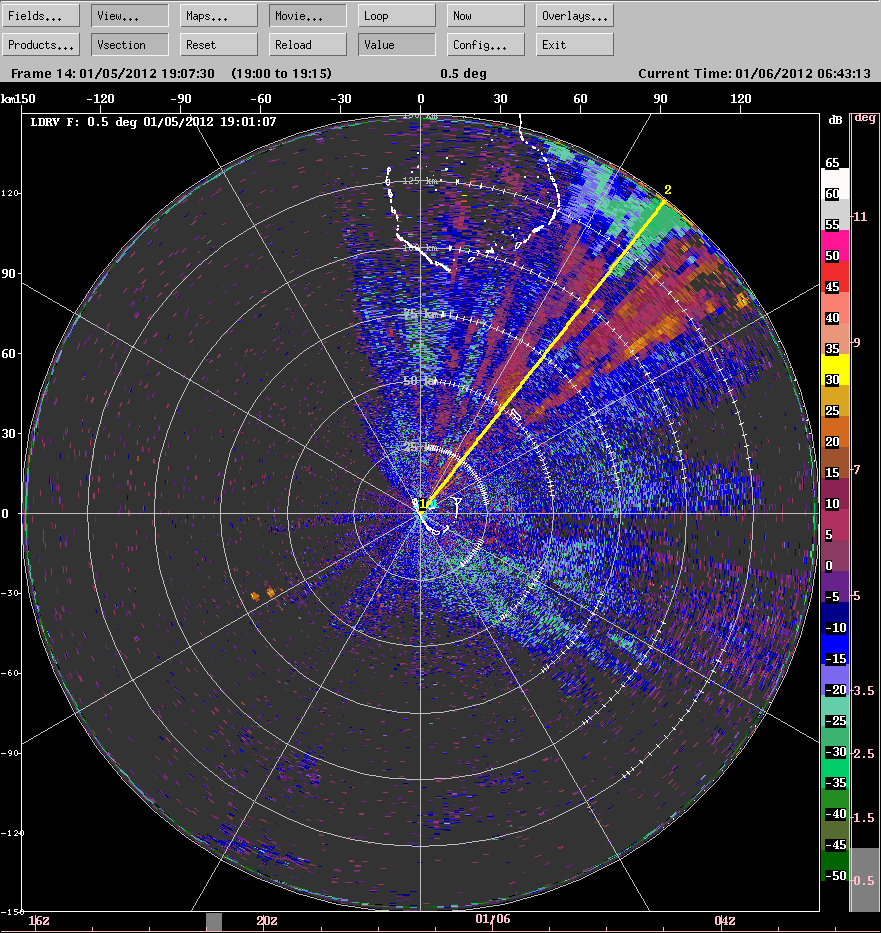
Task: Open the Fields selection menu
Action: (x=39, y=14)
